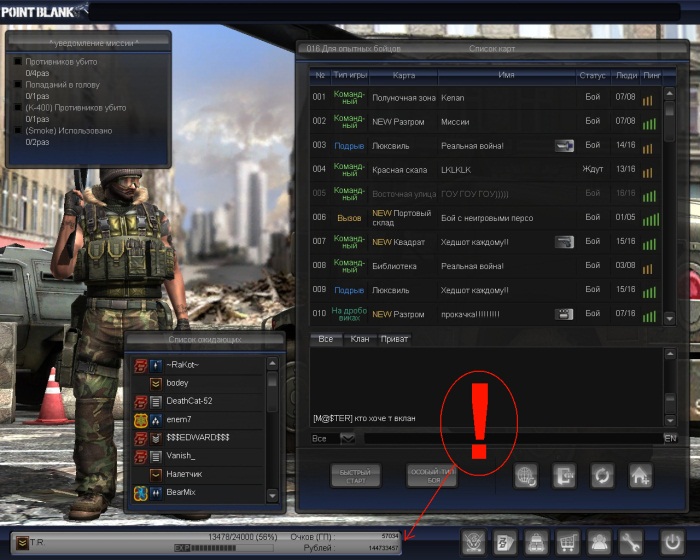Toggle the (K-400) Противников убито checkbox
This screenshot has width=700, height=560.
pos(18,107)
